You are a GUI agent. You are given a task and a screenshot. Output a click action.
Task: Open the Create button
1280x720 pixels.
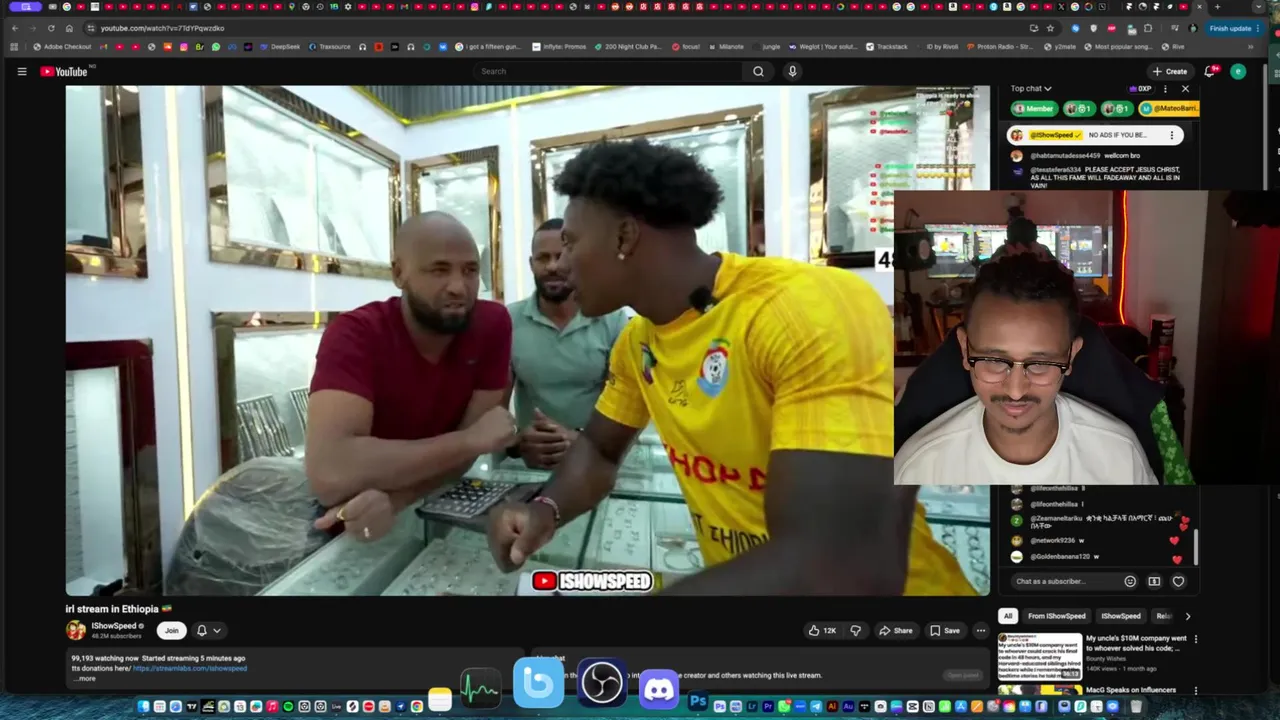tap(1169, 71)
